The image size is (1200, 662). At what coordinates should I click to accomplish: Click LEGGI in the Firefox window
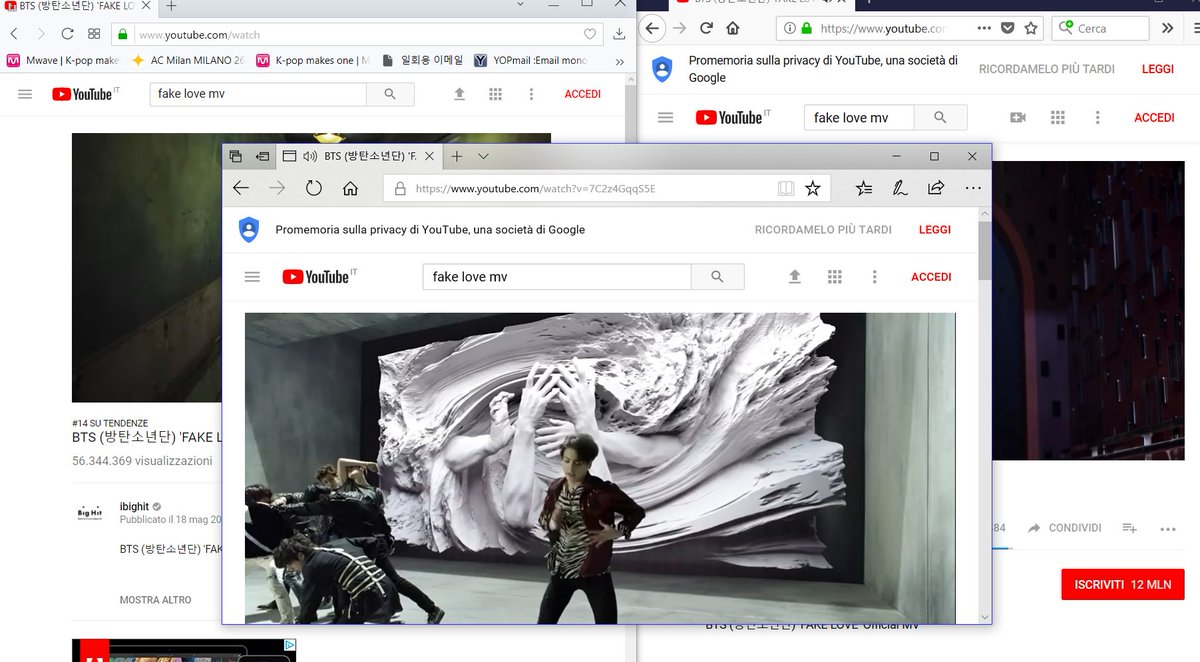point(1158,69)
